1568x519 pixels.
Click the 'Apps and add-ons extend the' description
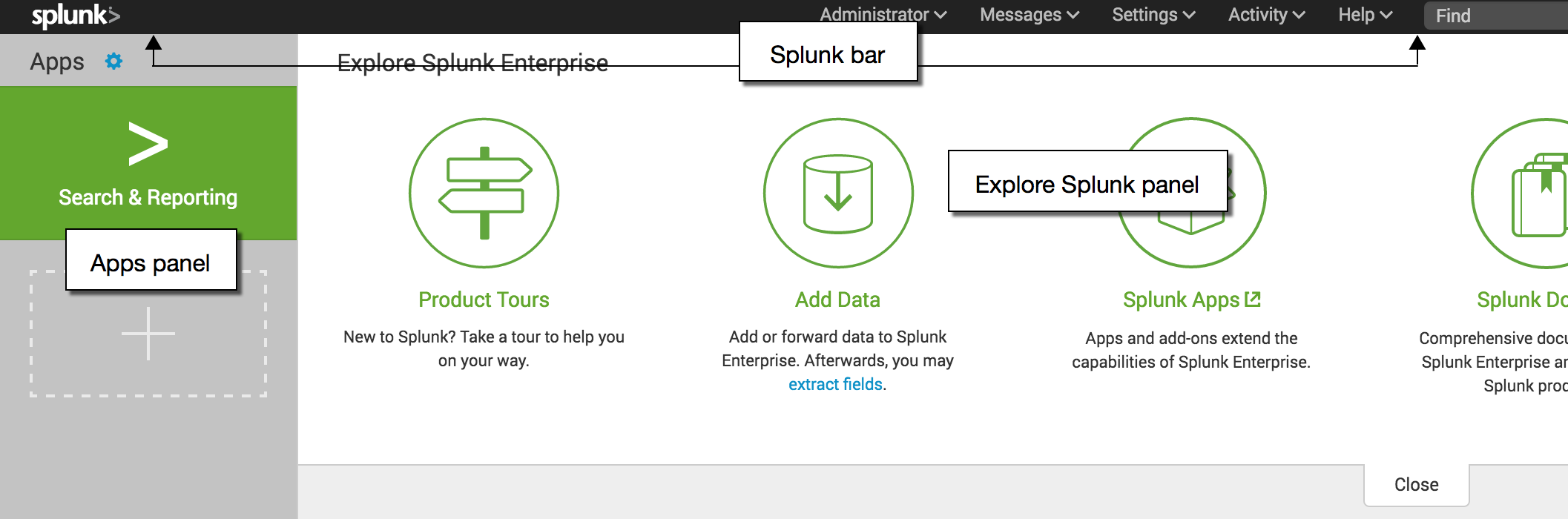[1191, 350]
